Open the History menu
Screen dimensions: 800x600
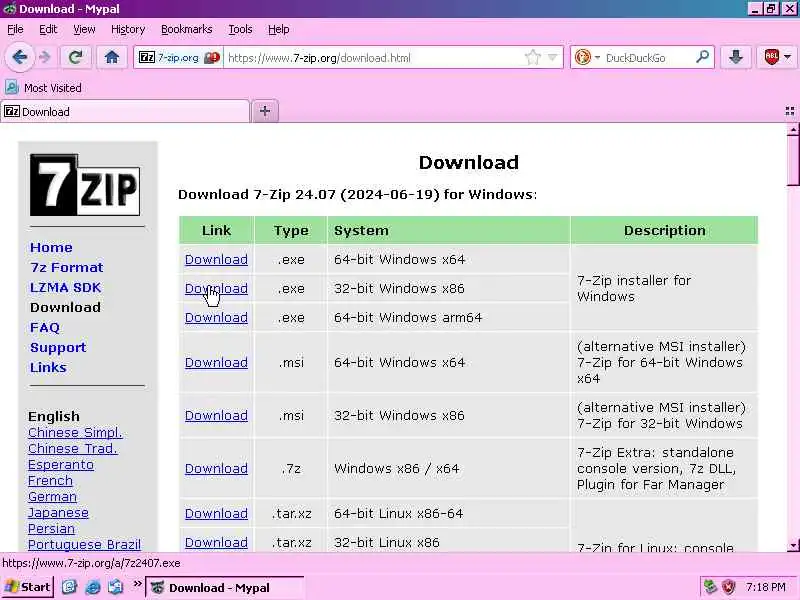[128, 30]
